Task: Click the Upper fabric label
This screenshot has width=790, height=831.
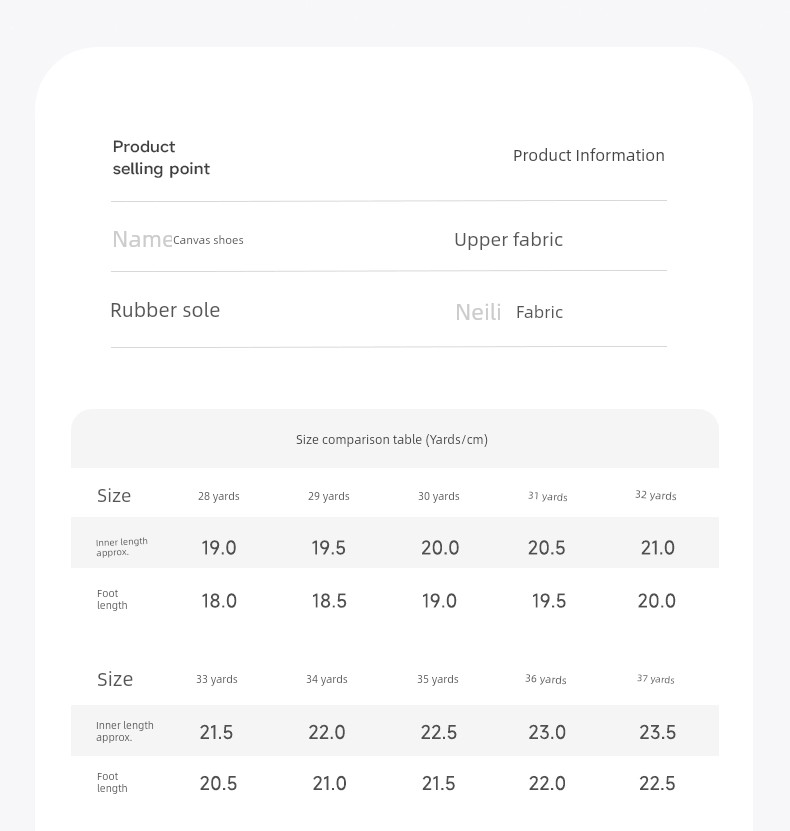Action: click(508, 240)
